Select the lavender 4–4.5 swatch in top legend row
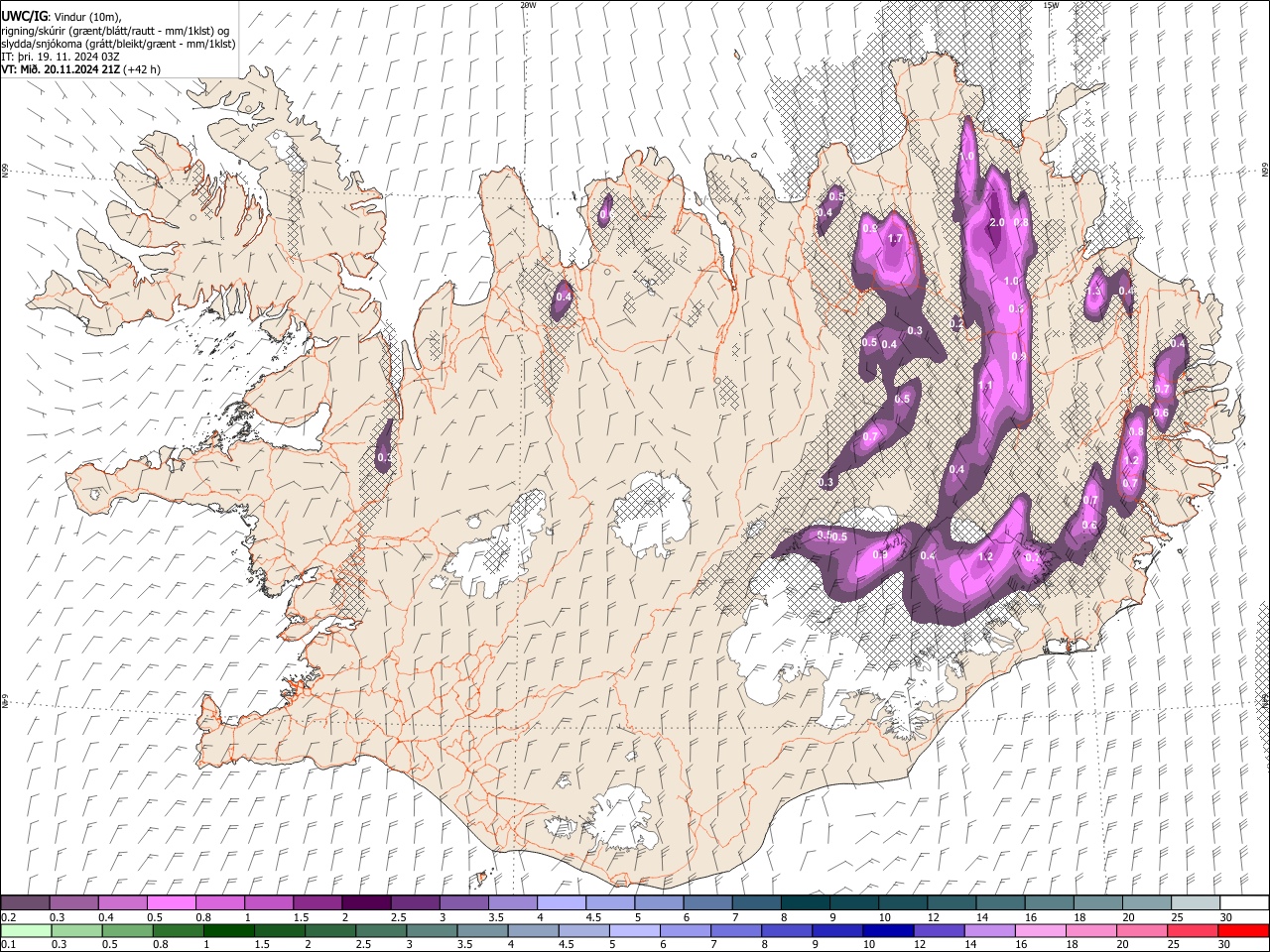This screenshot has width=1270, height=952. [x=562, y=903]
